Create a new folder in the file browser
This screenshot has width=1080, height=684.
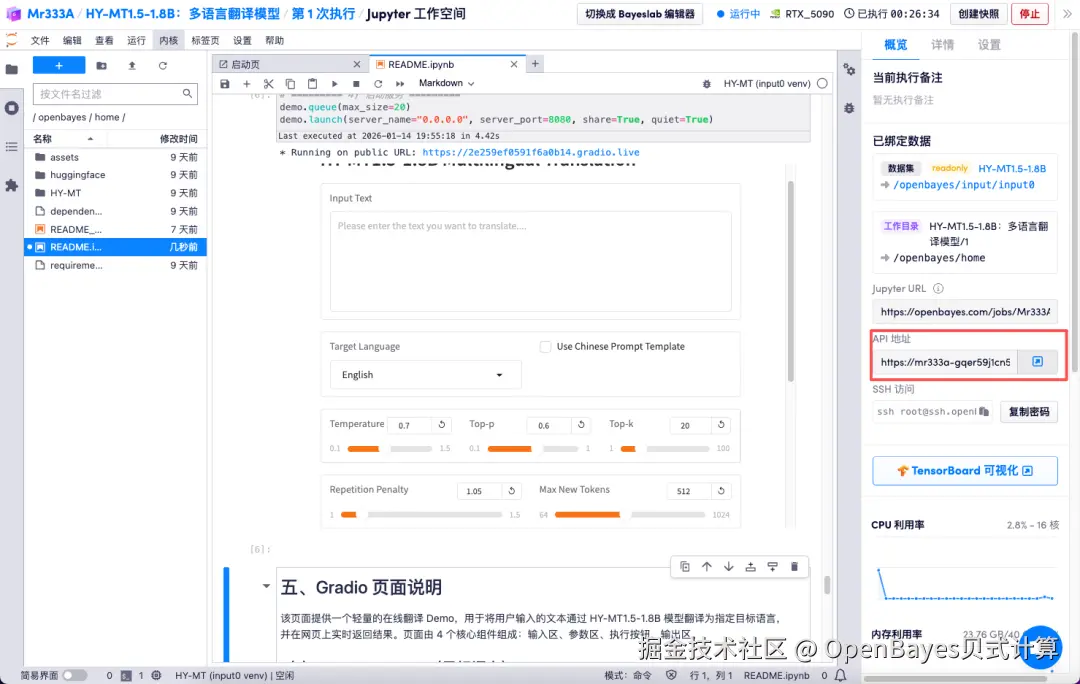pos(101,65)
